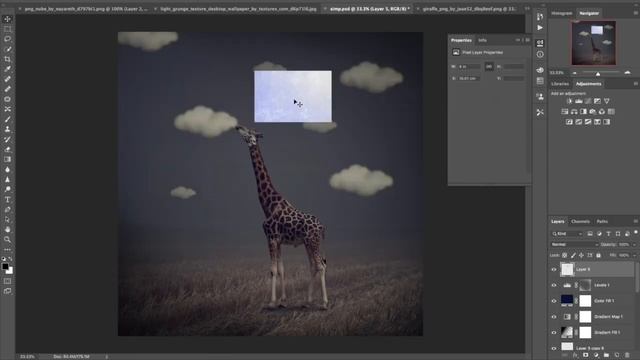Click Navigator zoom in large mountains button
The image size is (640, 360).
point(628,73)
